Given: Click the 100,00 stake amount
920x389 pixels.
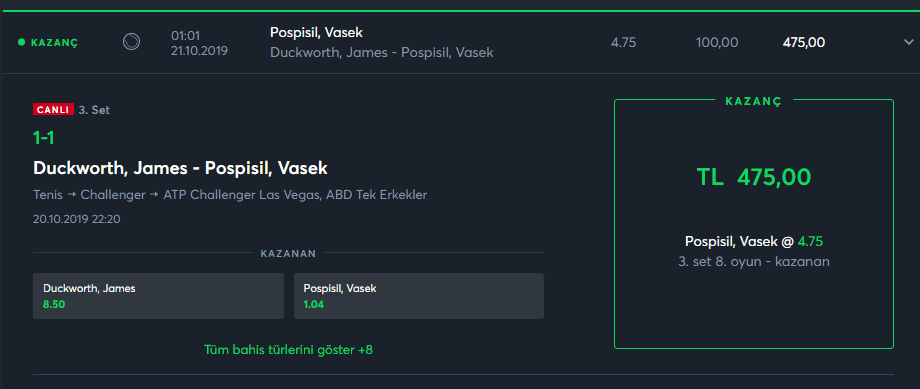Looking at the screenshot, I should click(717, 42).
